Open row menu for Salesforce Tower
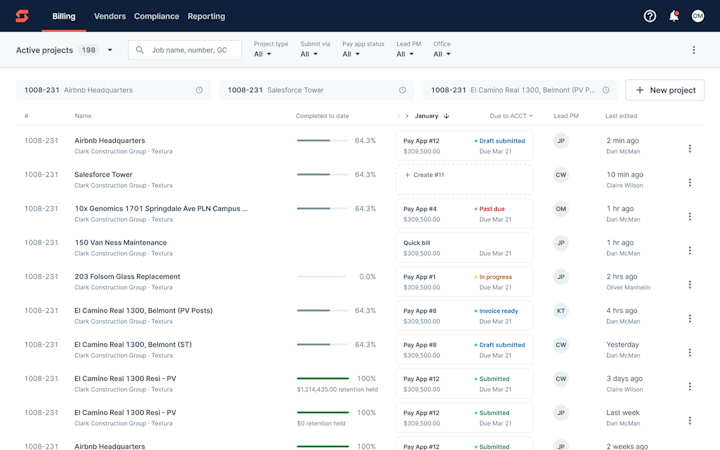Viewport: 720px width, 450px height. (690, 182)
